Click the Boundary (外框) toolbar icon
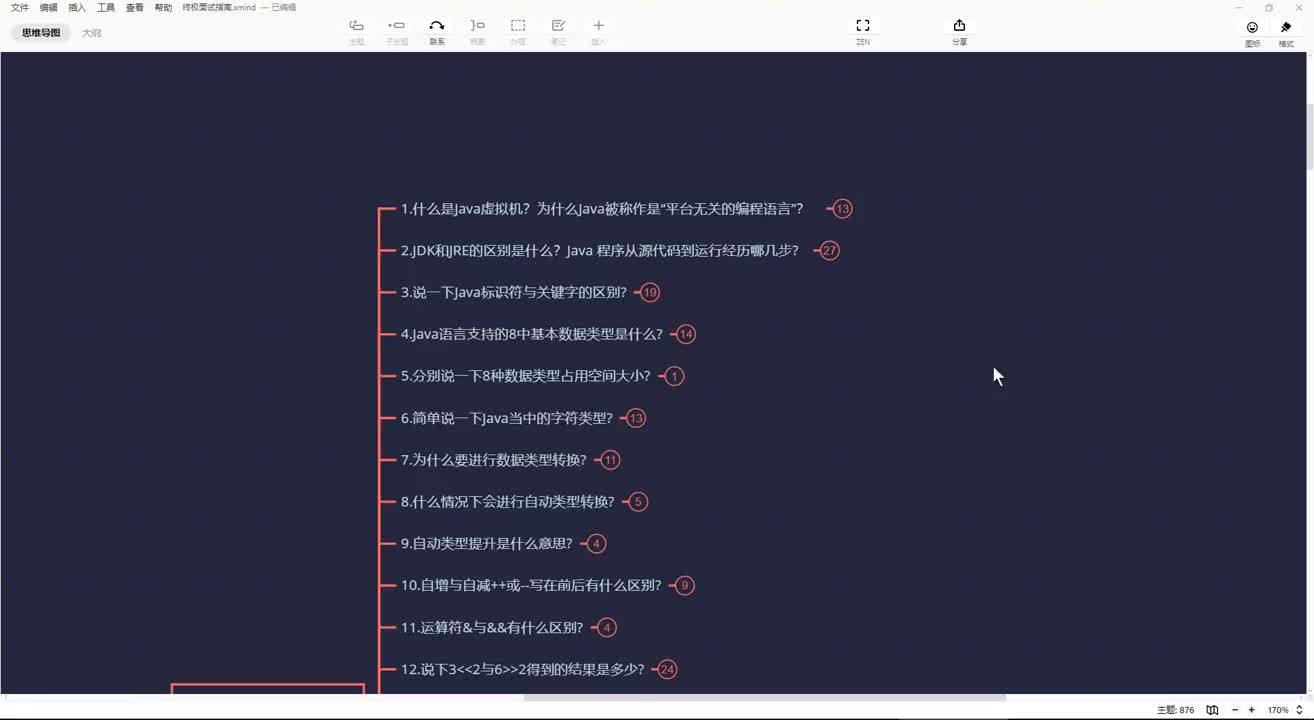 pyautogui.click(x=518, y=26)
